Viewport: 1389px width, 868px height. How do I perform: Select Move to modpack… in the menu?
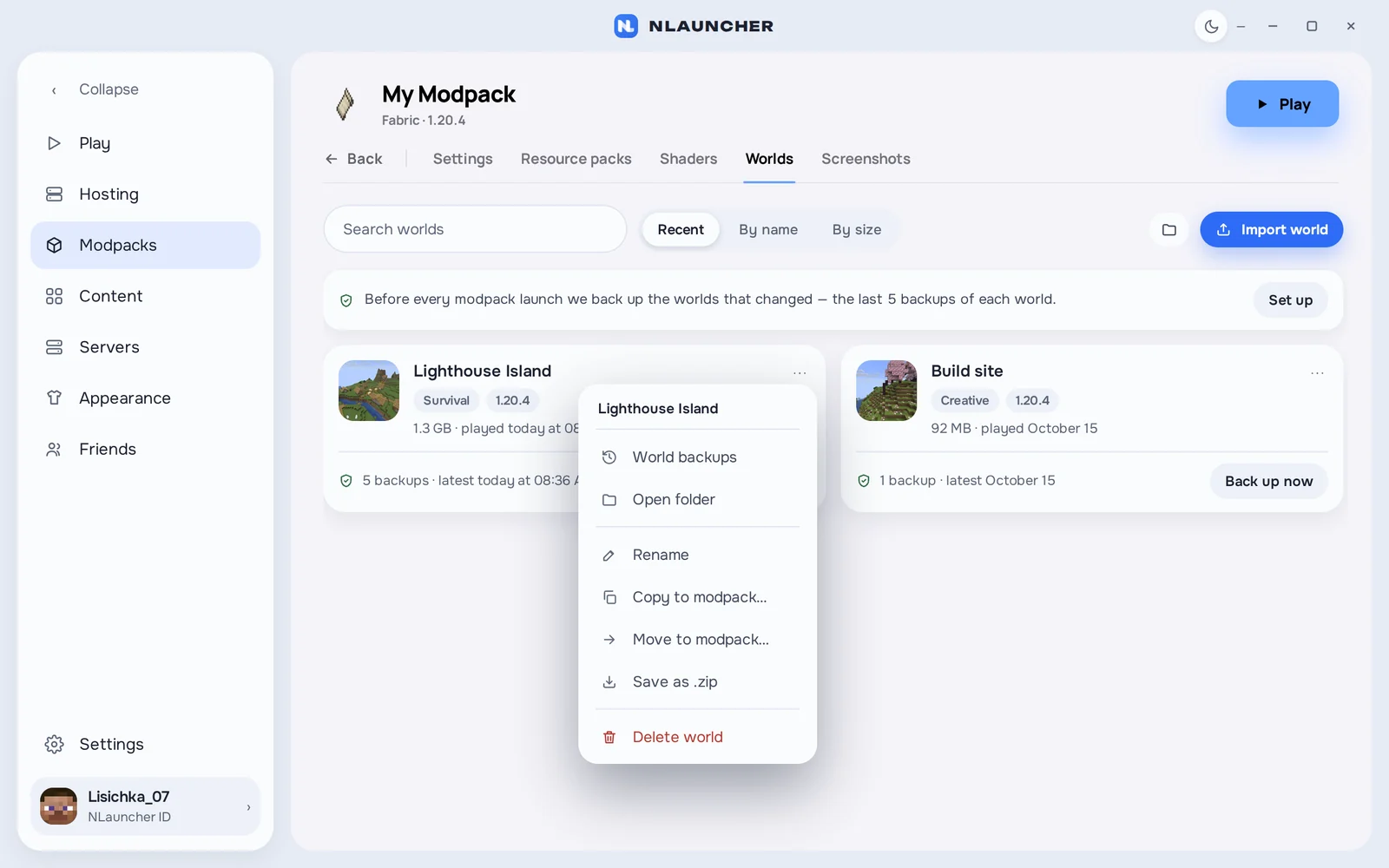(x=697, y=640)
